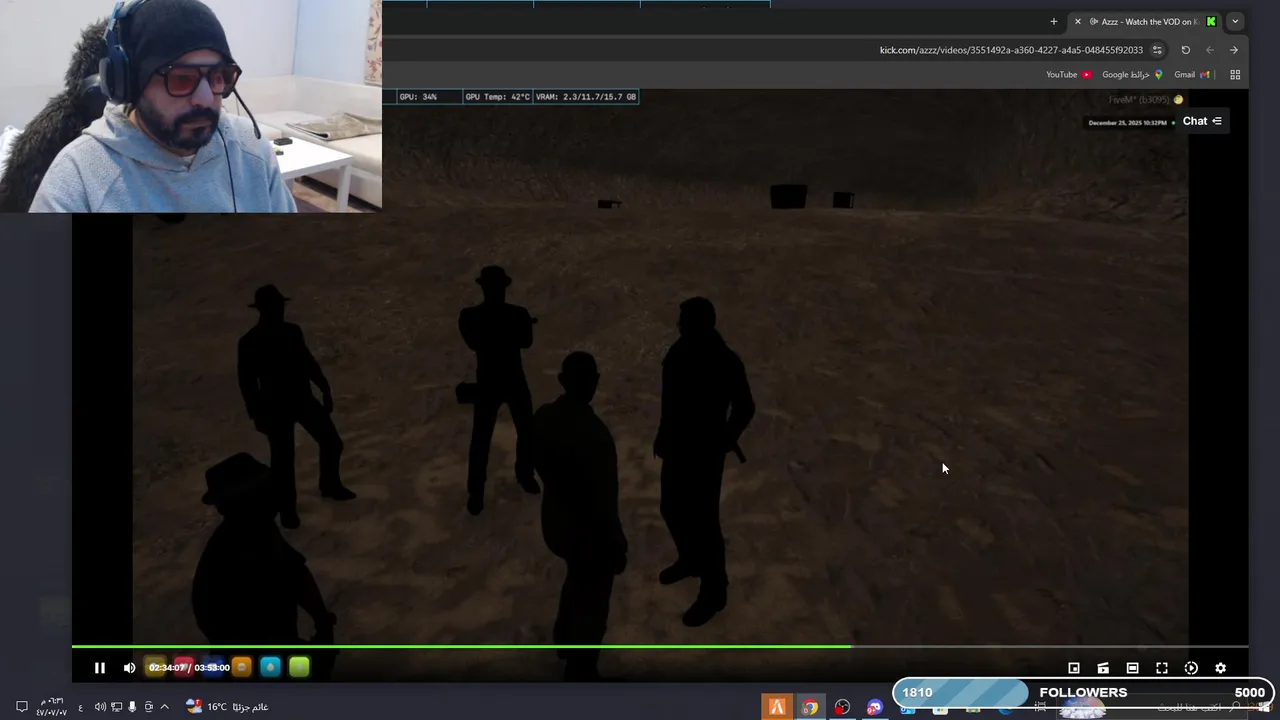Open the notification center icon
This screenshot has height=720, width=1280.
[22, 707]
